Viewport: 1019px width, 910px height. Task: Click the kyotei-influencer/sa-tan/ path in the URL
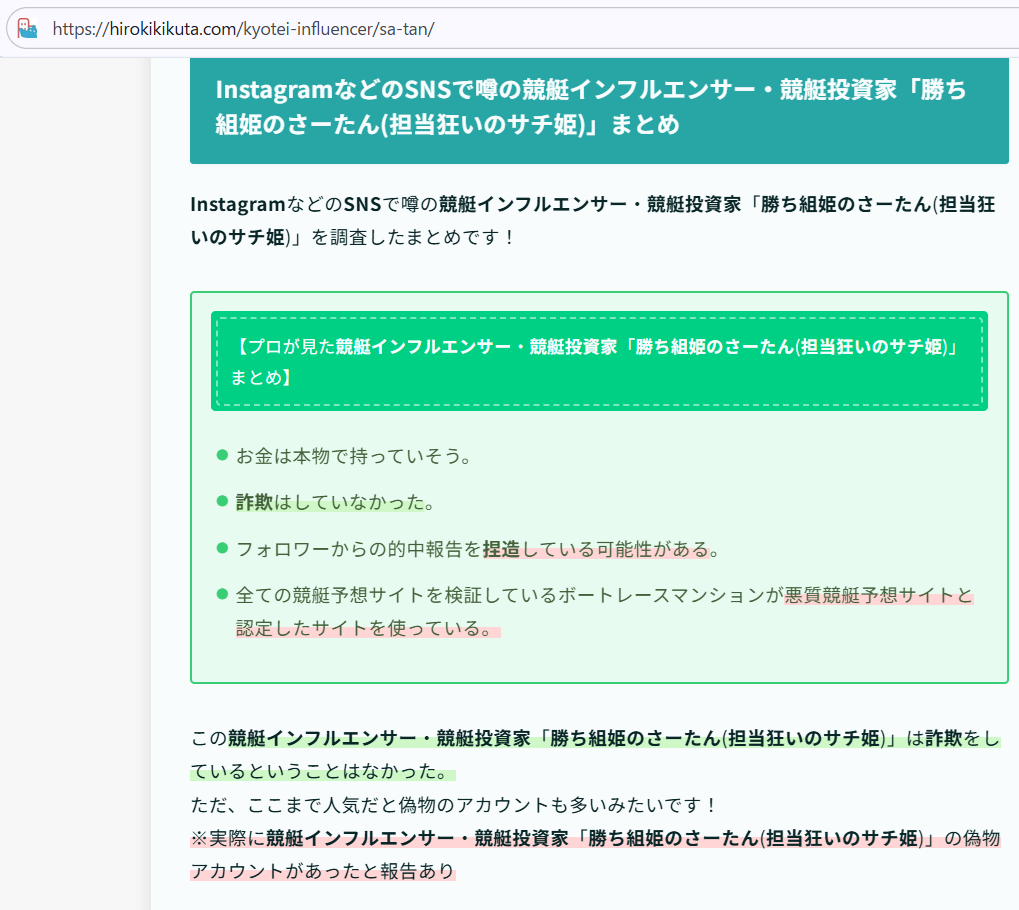tap(338, 29)
